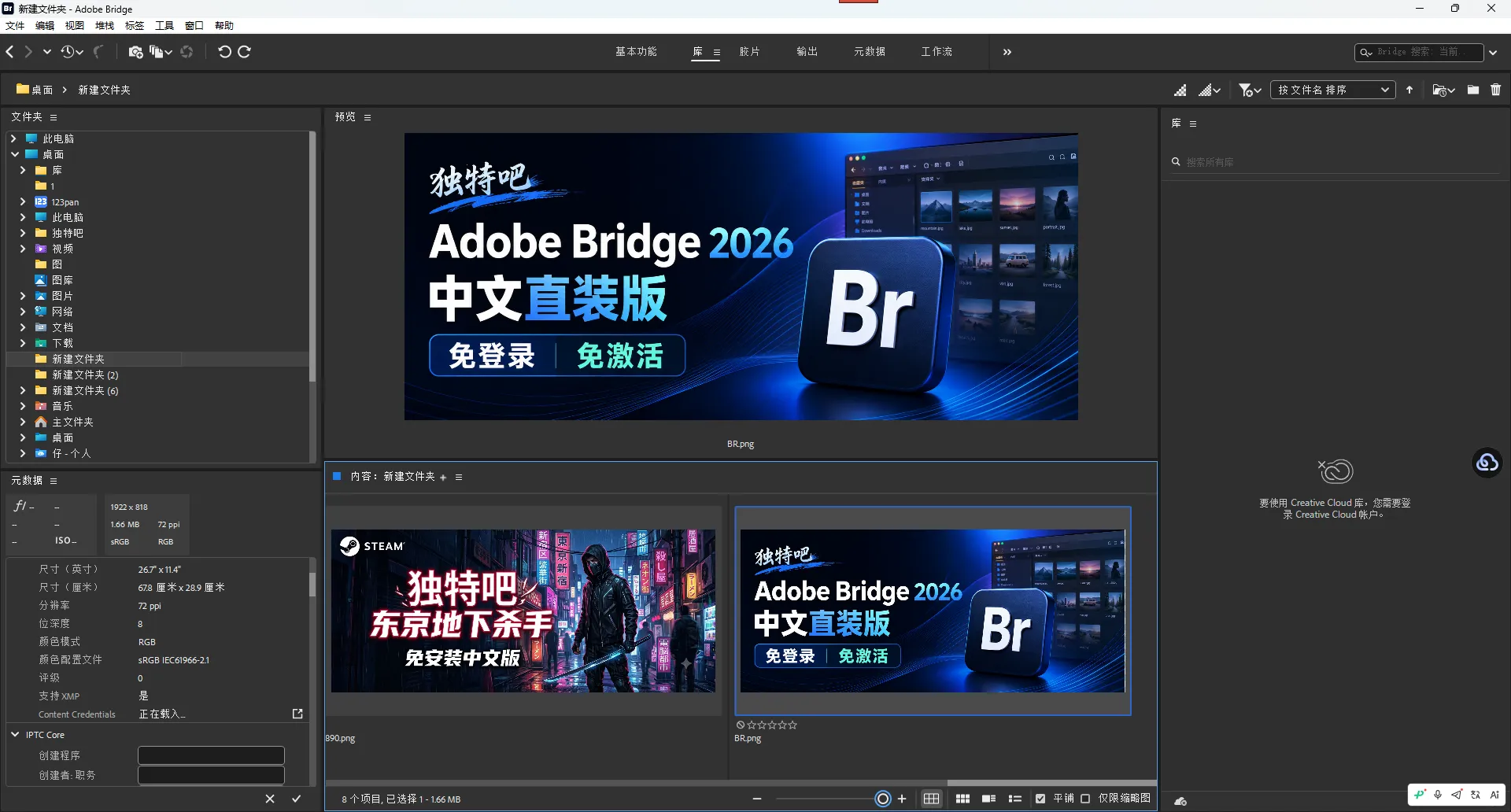Open the 元数据 panel menu

point(54,481)
